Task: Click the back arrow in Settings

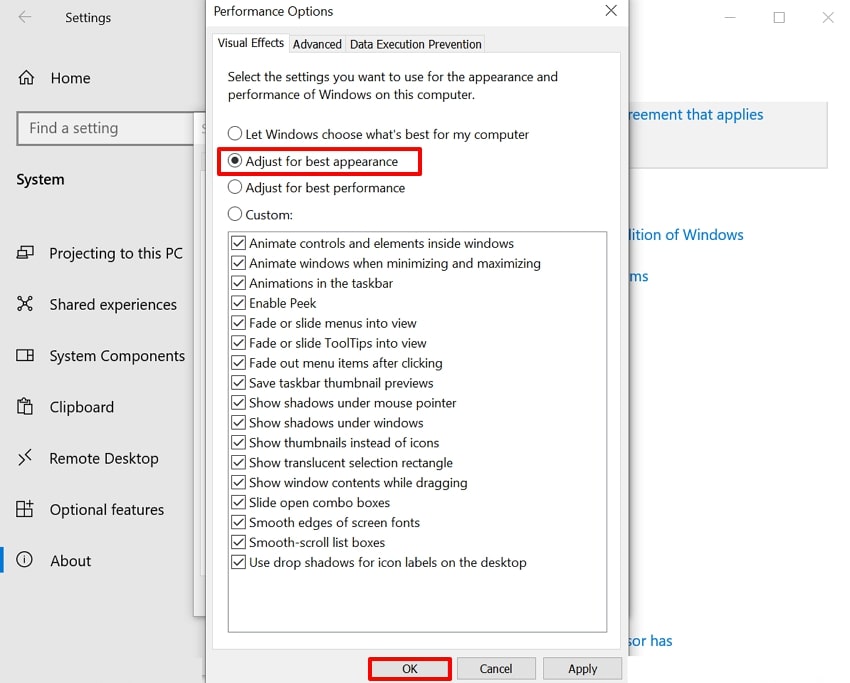Action: point(25,17)
